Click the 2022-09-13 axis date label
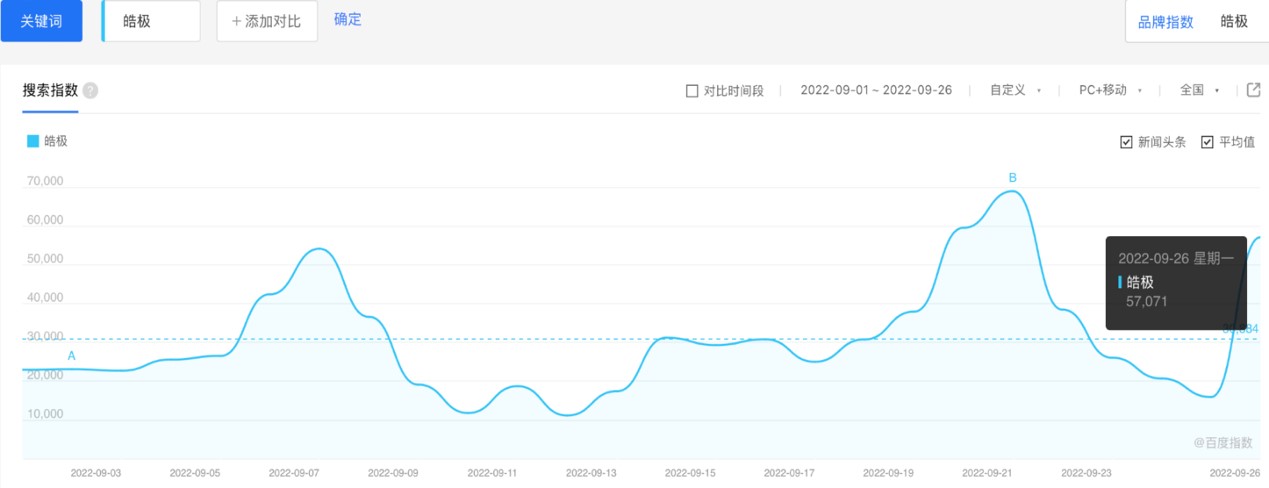Screen dimensions: 1269x488 coord(592,471)
